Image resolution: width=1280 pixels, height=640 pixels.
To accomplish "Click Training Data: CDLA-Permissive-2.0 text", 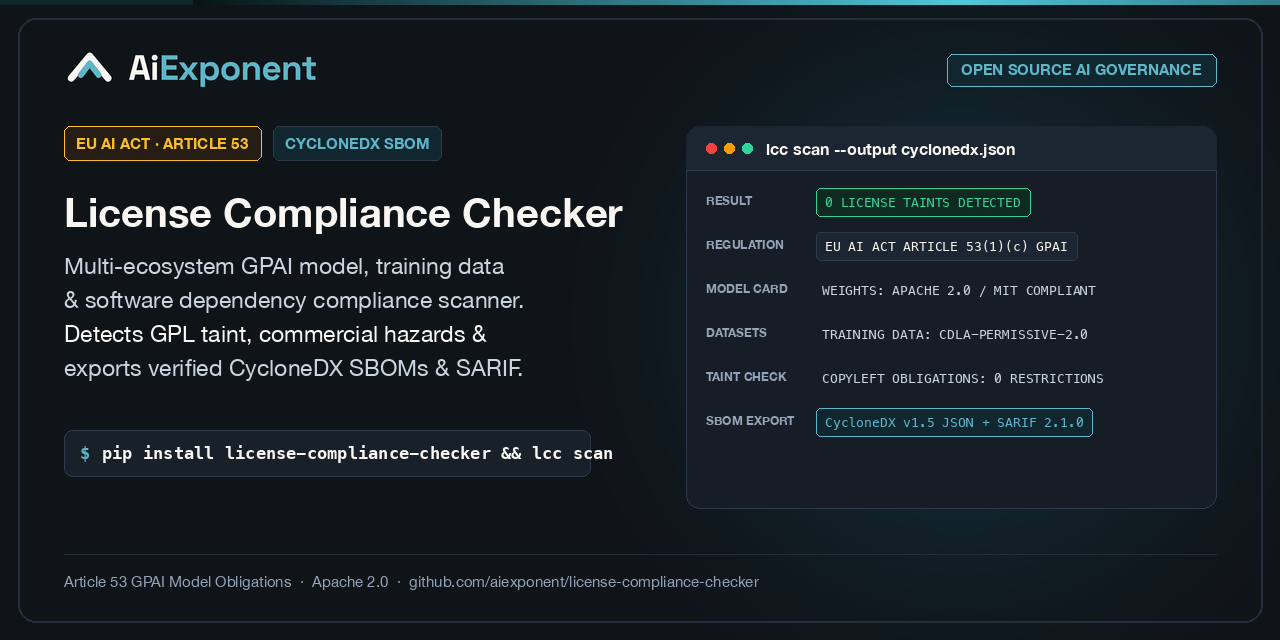I will [955, 334].
